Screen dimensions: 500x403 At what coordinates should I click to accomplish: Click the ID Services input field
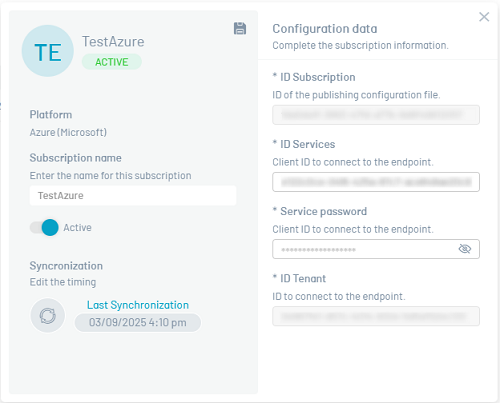point(376,182)
